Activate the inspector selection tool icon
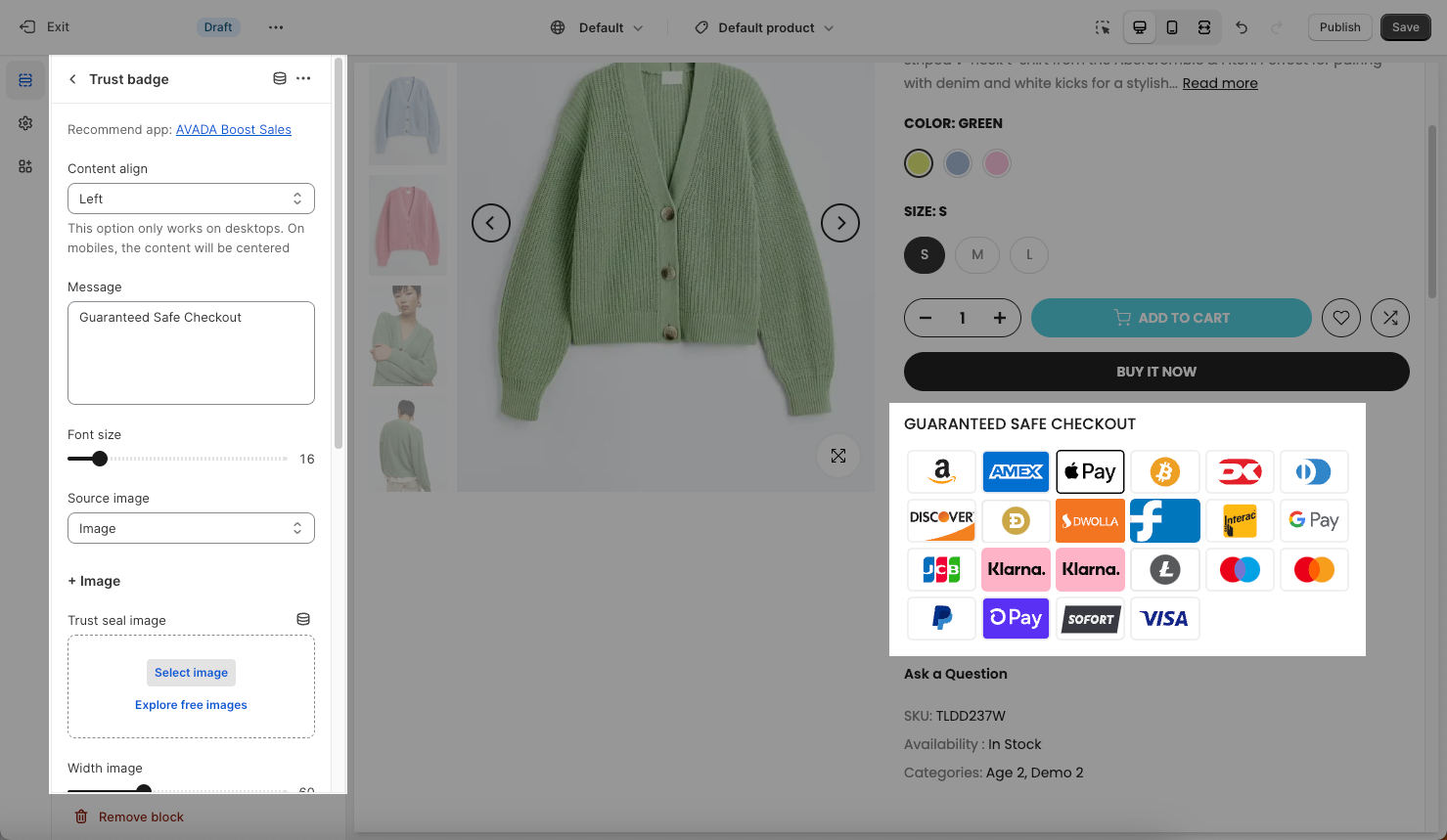This screenshot has width=1447, height=840. point(1103,27)
